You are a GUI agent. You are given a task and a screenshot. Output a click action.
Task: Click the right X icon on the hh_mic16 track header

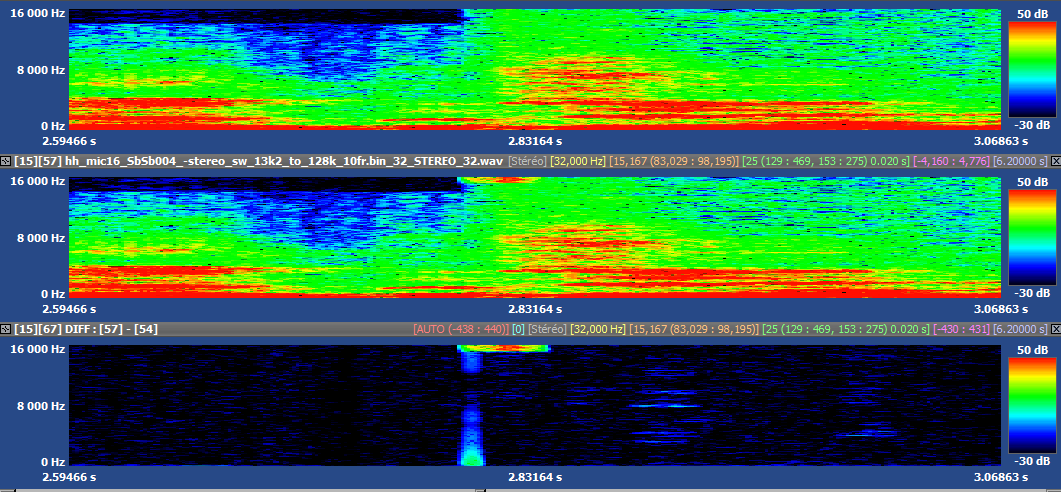coord(1054,161)
